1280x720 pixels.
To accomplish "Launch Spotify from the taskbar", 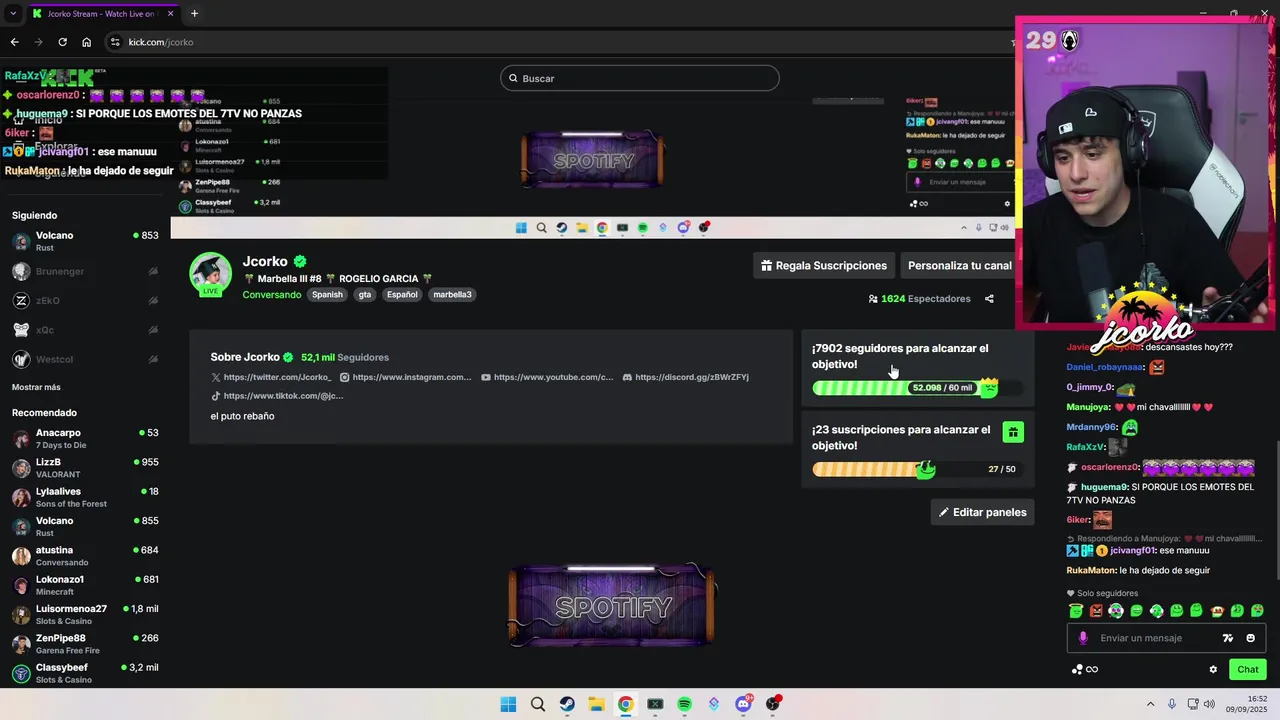I will pyautogui.click(x=684, y=704).
